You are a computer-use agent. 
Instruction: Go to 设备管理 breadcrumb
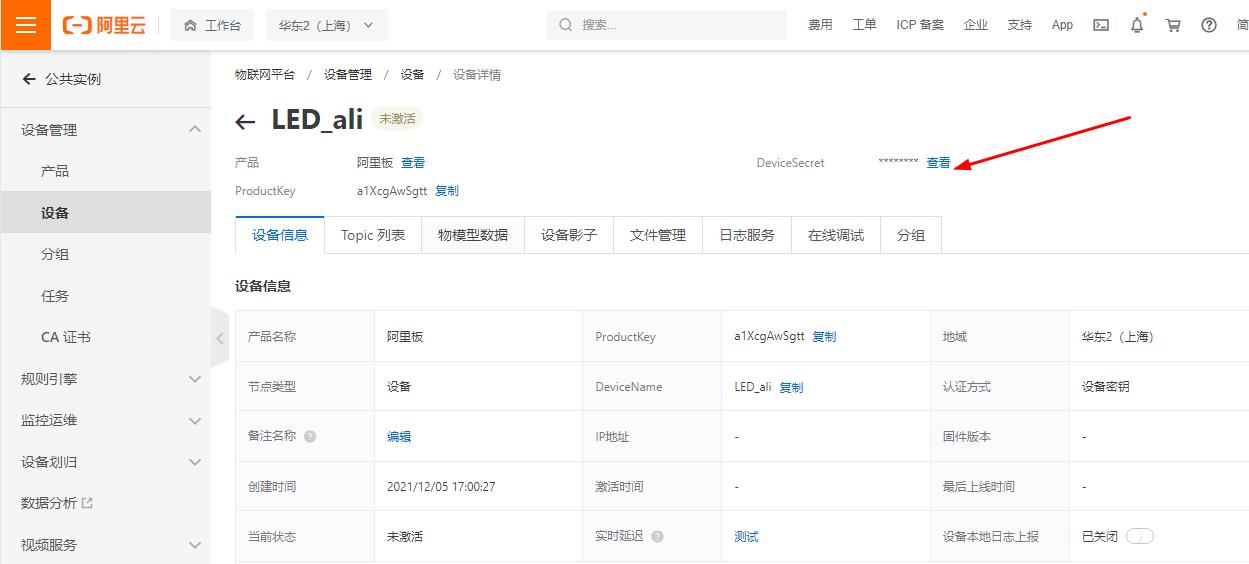(348, 75)
